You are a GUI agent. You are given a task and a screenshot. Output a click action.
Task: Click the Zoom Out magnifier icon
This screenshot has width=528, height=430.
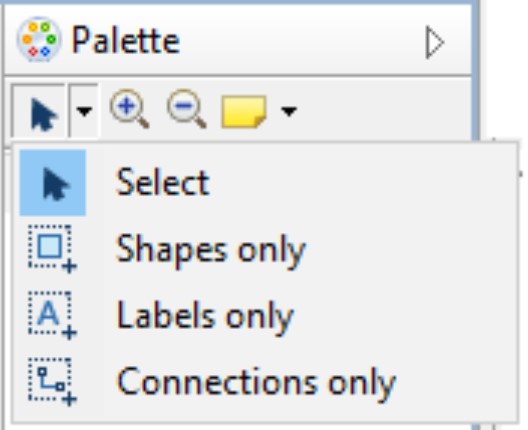coord(187,109)
